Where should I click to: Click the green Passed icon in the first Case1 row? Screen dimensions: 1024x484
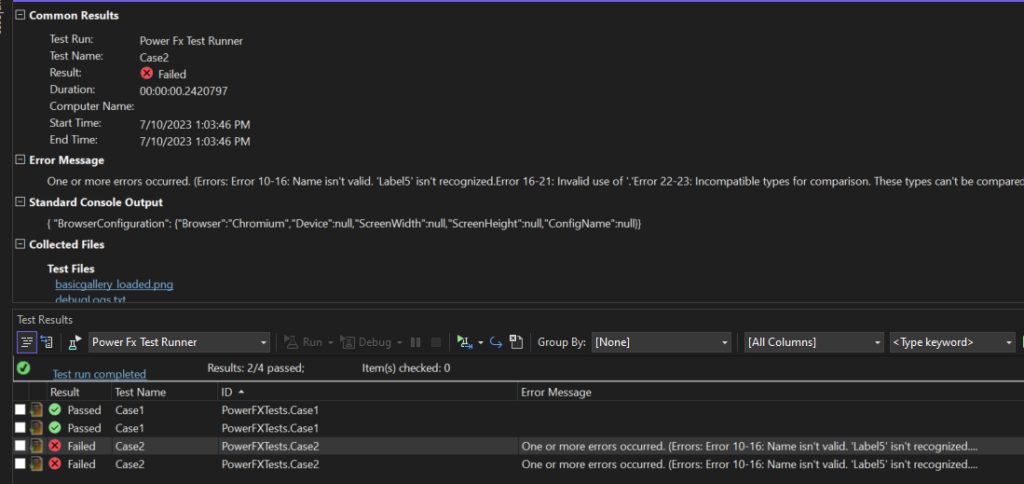pyautogui.click(x=55, y=410)
